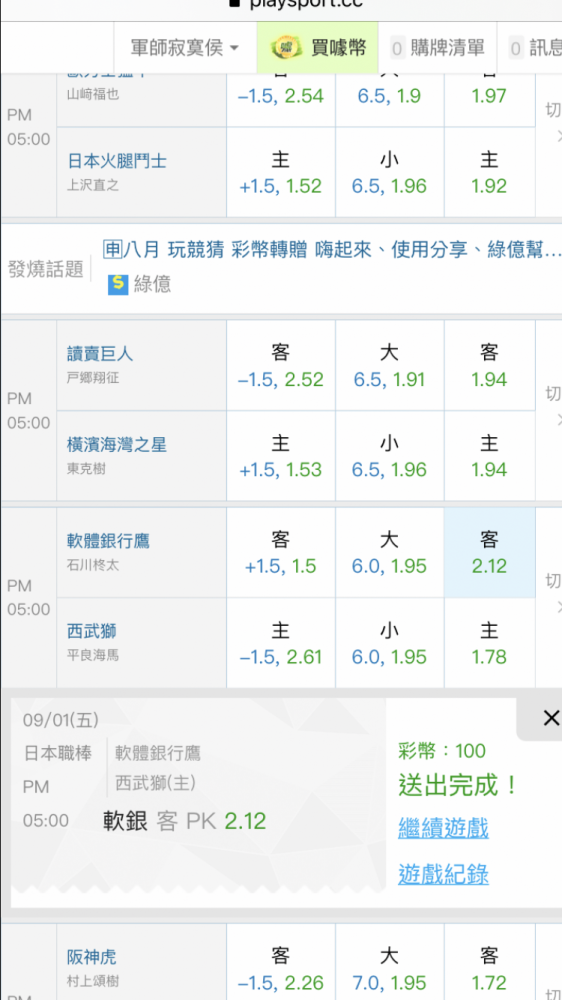Open the 軟體銀行鷹 team link
This screenshot has width=562, height=1000.
point(108,541)
